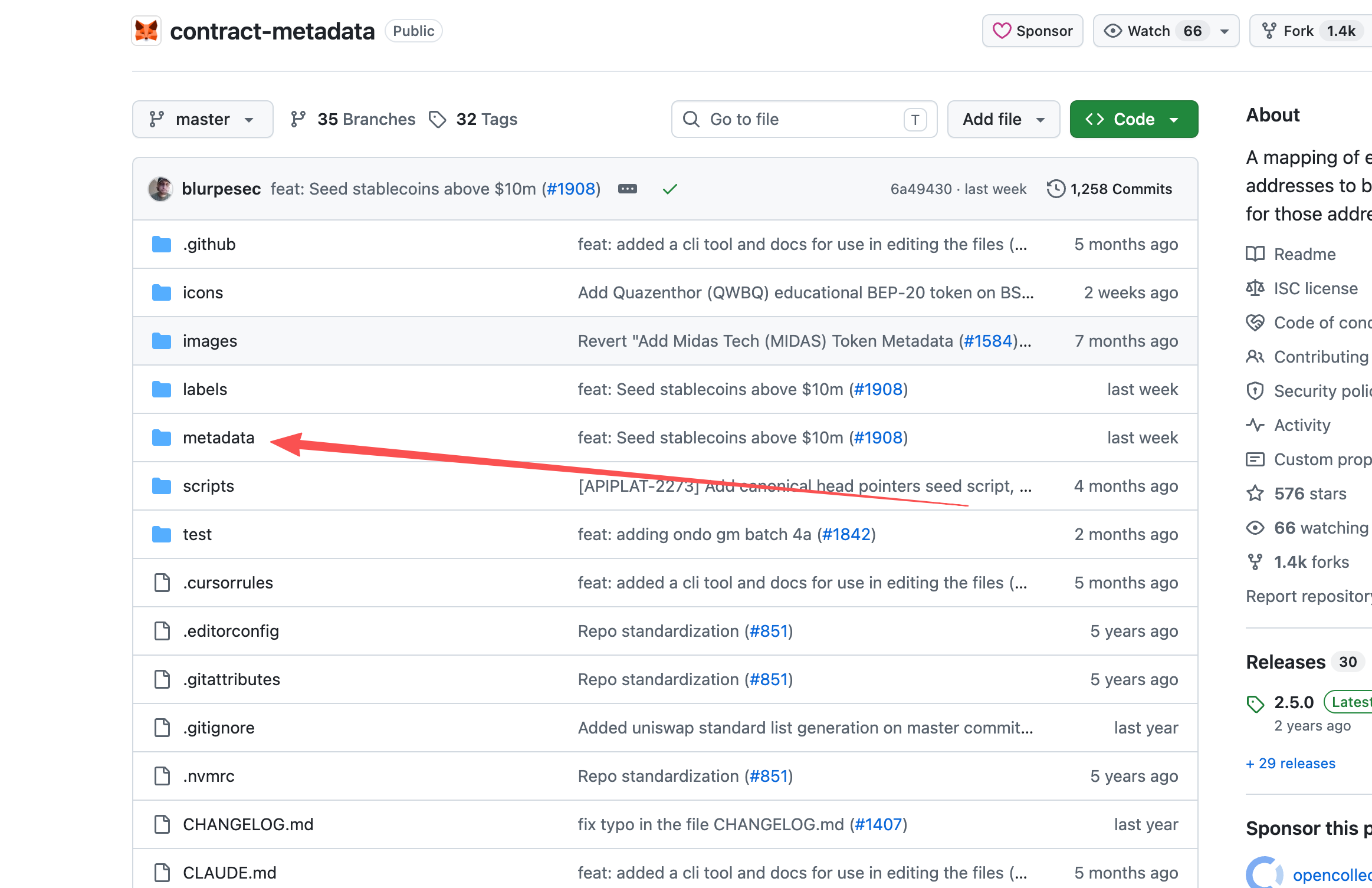1372x888 pixels.
Task: Open the .nvmrc file
Action: pyautogui.click(x=208, y=776)
